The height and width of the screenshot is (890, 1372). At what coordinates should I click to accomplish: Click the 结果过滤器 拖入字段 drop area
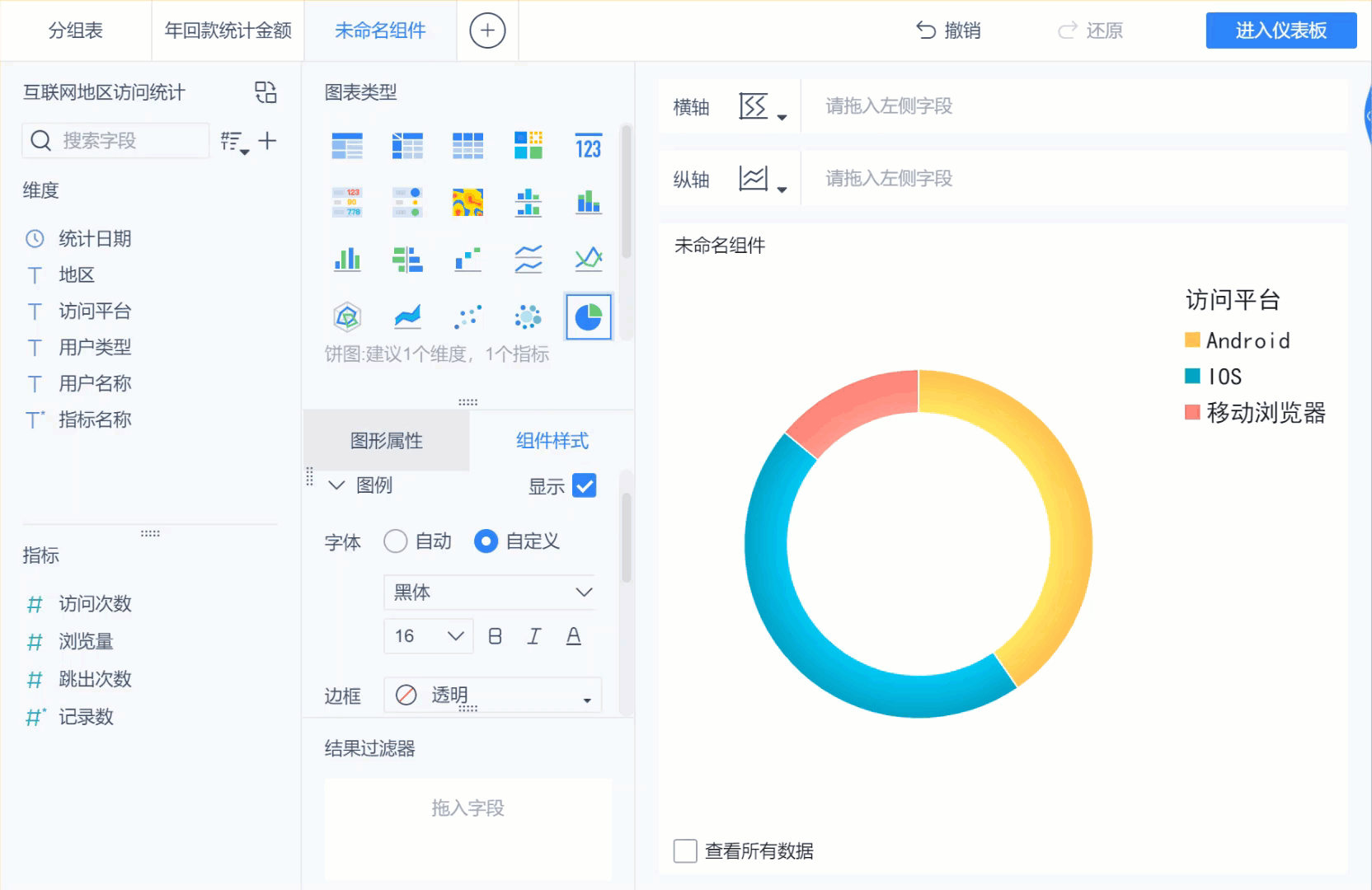[x=468, y=829]
